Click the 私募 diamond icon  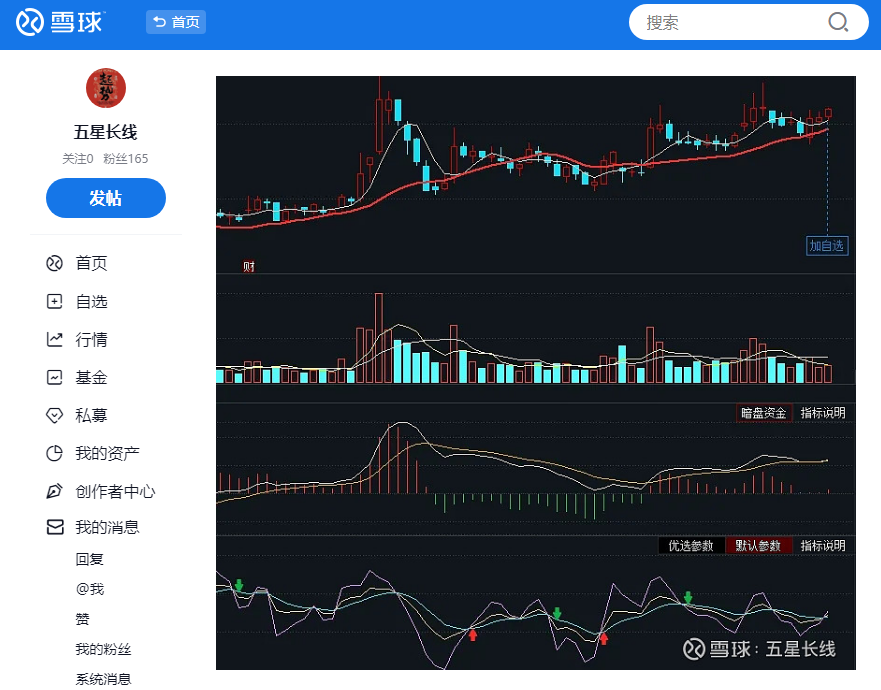click(55, 415)
